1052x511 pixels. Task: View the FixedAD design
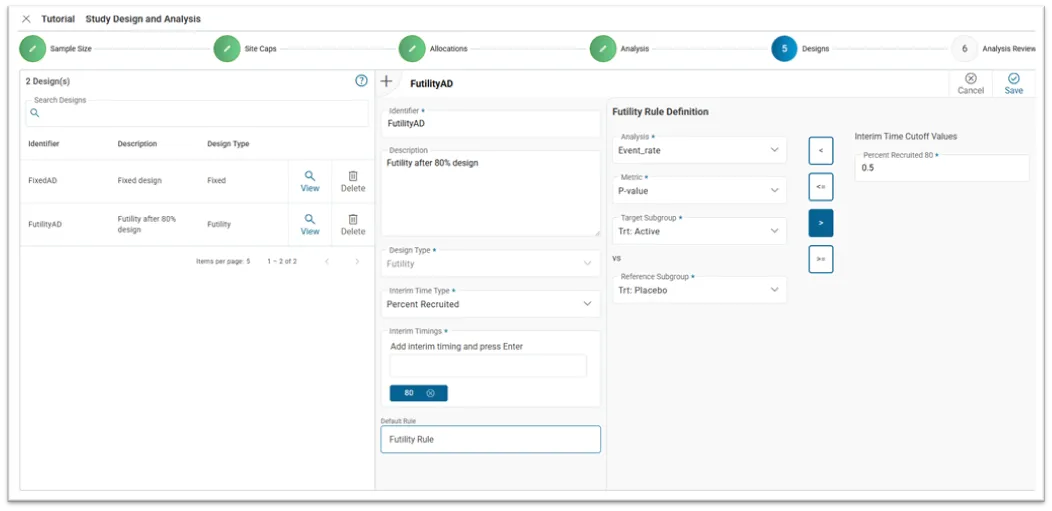(310, 181)
